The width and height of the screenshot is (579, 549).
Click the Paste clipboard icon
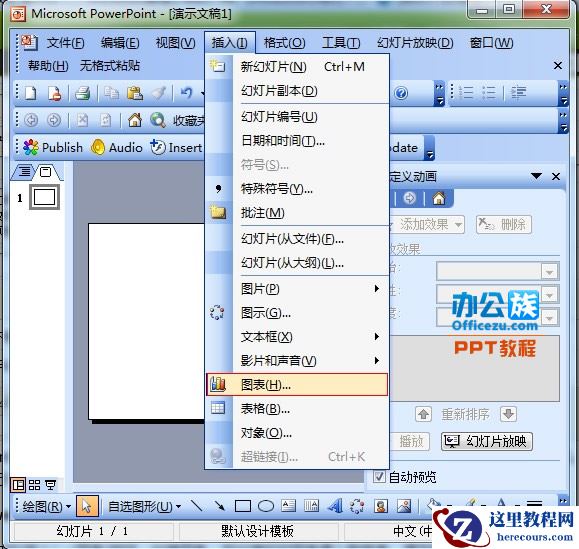(x=135, y=93)
